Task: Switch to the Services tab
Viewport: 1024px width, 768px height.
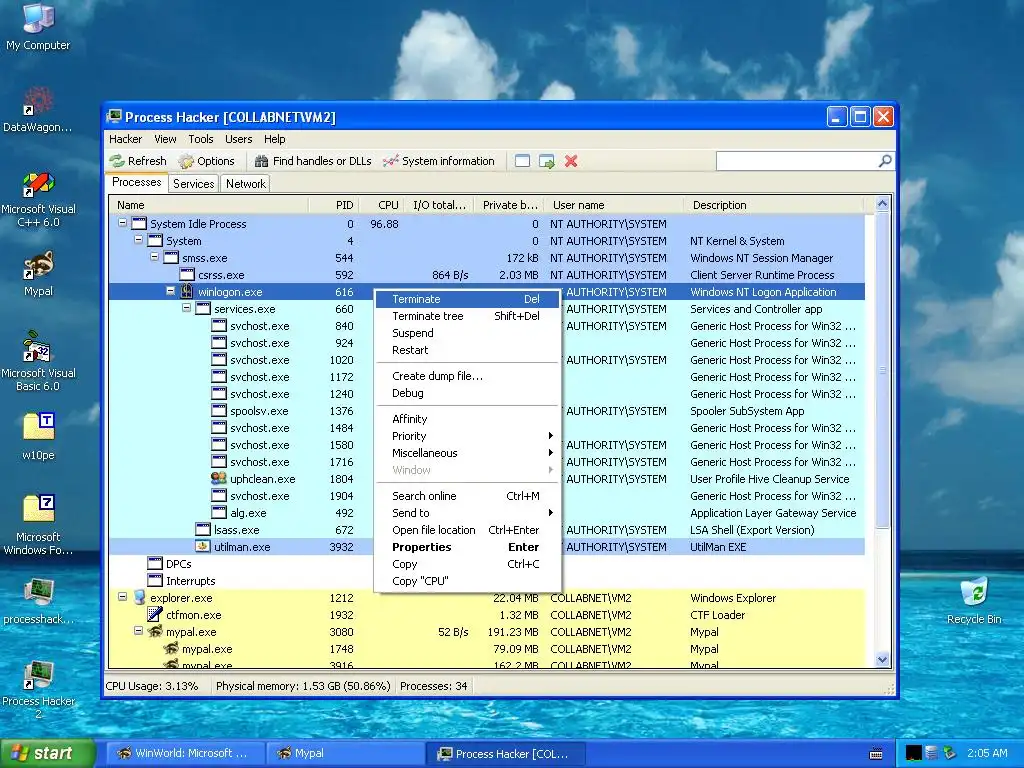Action: tap(193, 184)
